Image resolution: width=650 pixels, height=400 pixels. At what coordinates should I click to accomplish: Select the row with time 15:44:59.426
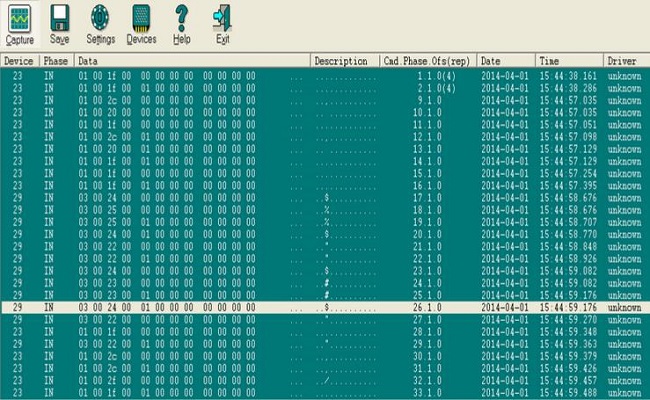tap(325, 368)
